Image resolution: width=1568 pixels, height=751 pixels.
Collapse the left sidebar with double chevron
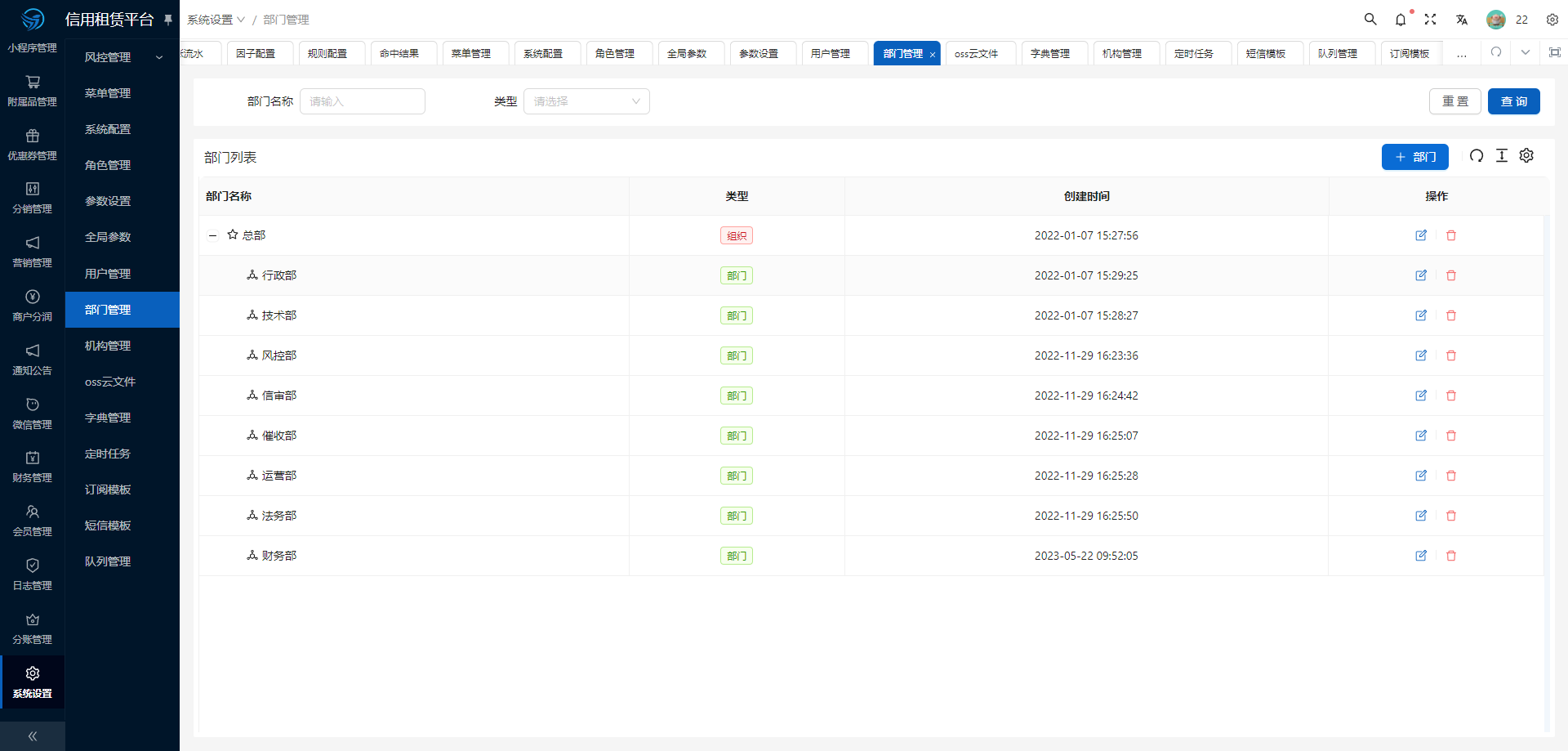33,736
